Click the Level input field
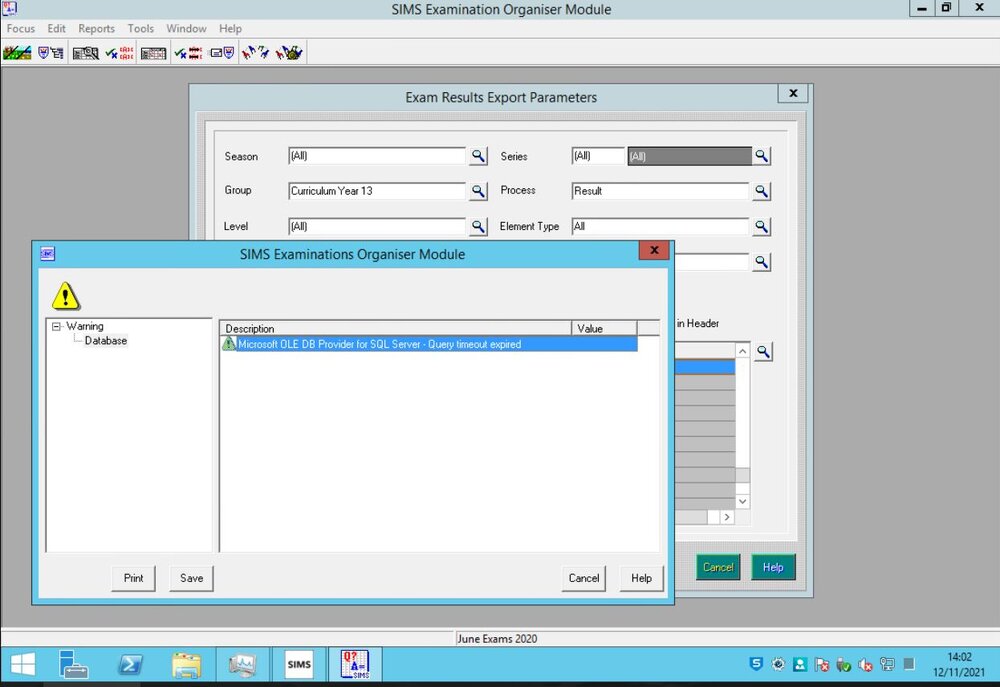Screen dimensions: 1000x687 click(x=377, y=226)
